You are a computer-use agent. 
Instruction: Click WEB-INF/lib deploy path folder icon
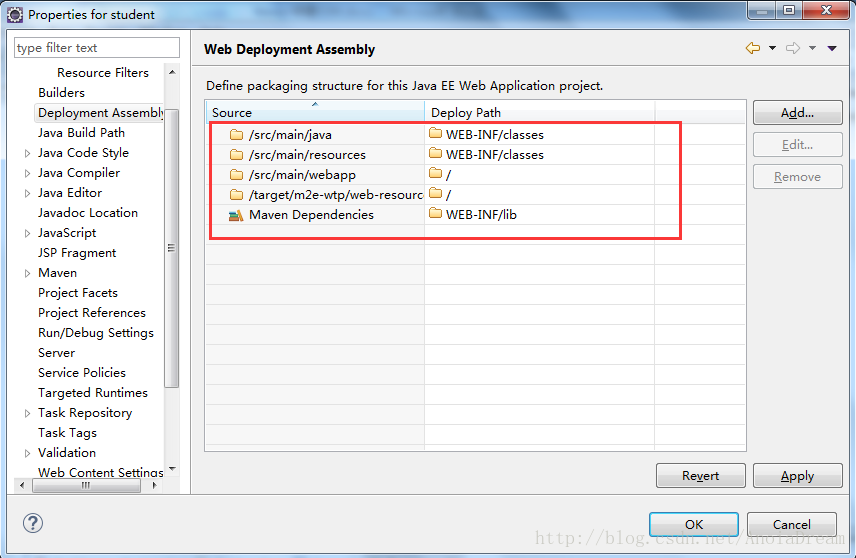point(435,213)
